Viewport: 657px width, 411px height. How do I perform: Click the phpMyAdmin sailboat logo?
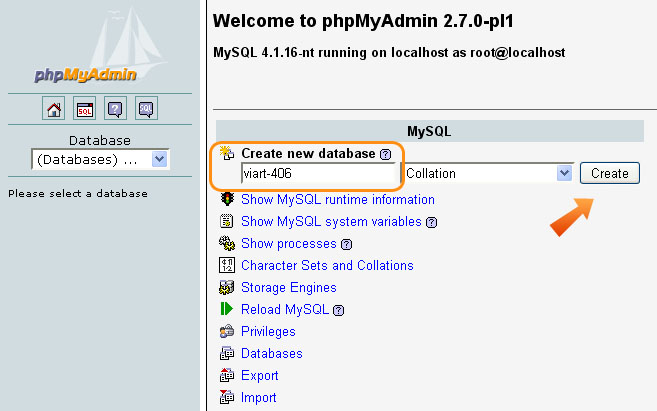pos(99,45)
